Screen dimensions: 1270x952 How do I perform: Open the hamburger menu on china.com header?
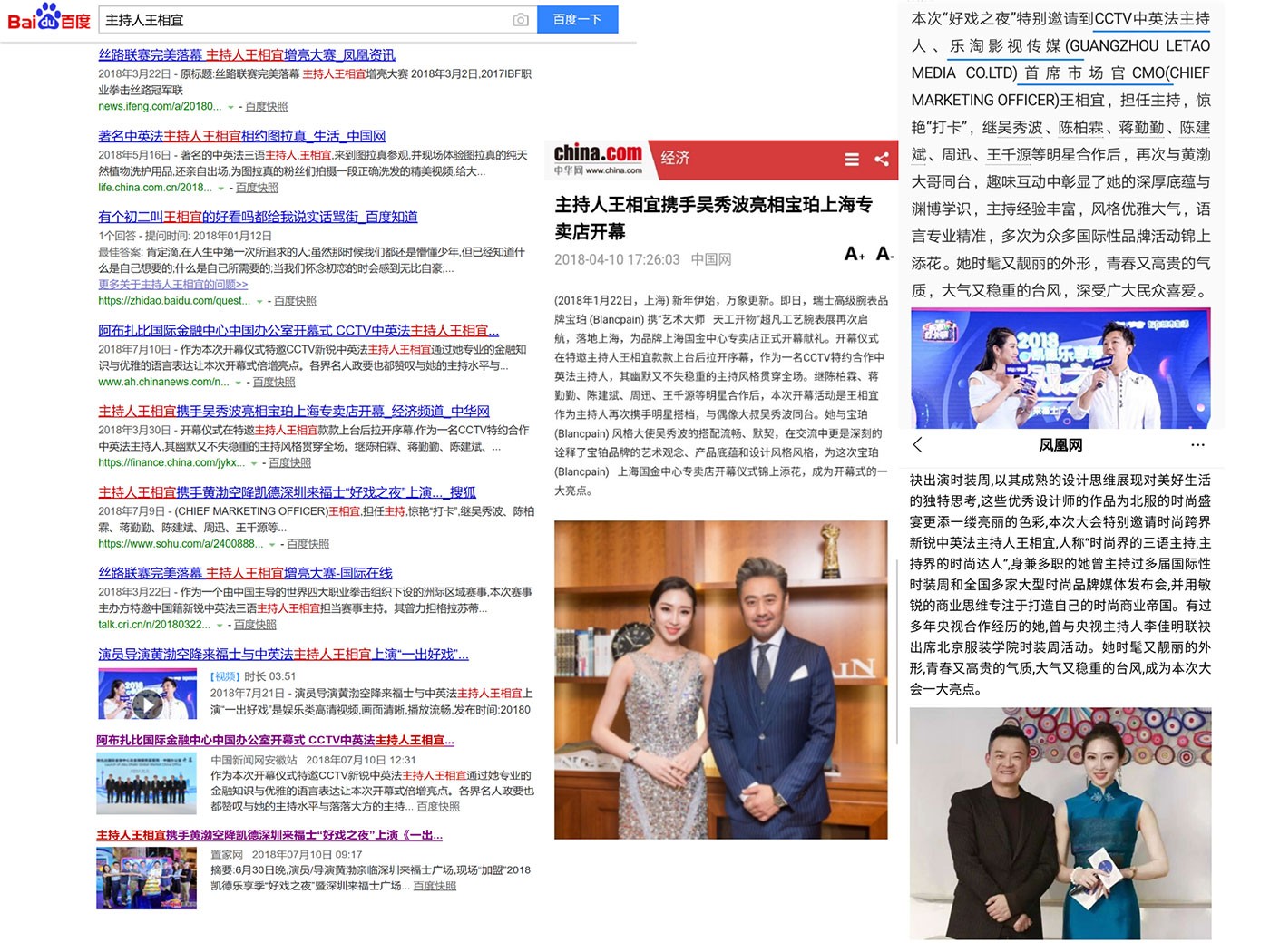click(852, 160)
